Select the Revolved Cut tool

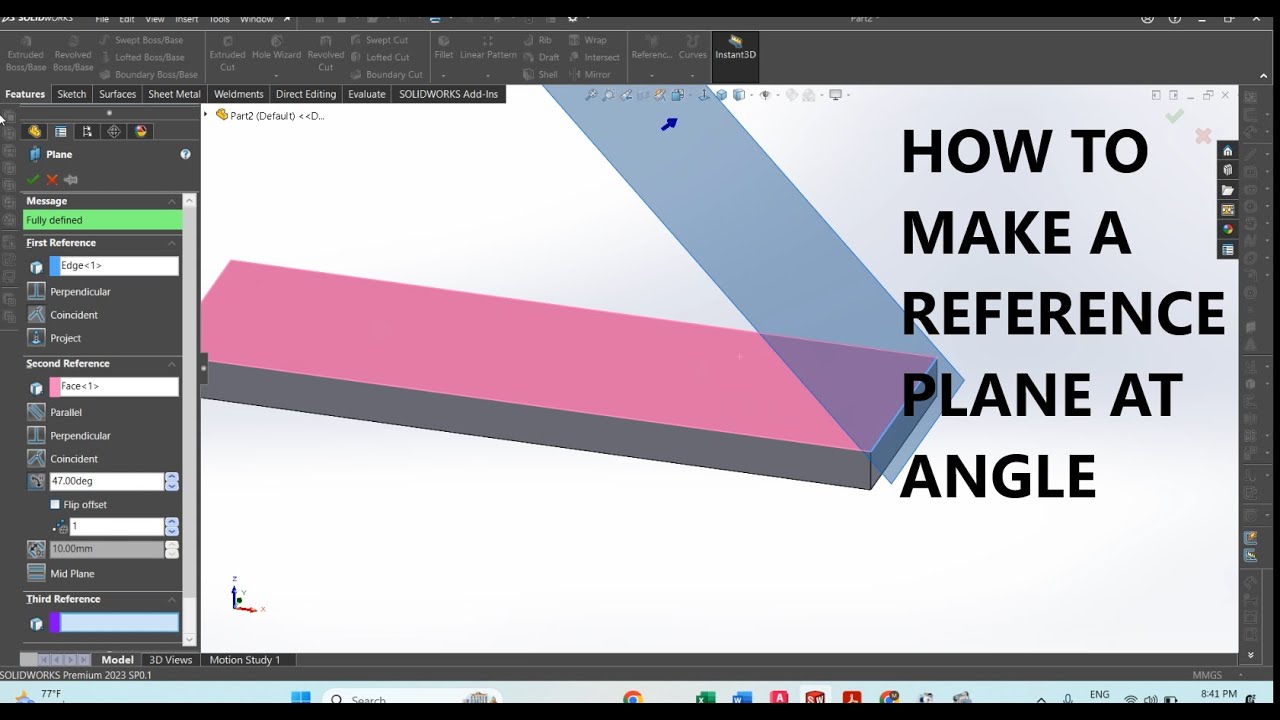(x=326, y=54)
